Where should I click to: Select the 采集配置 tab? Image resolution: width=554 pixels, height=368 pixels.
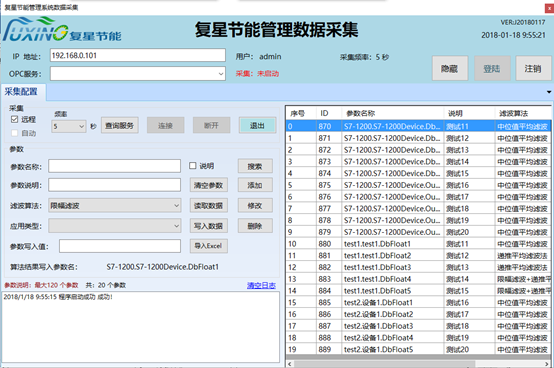[x=23, y=92]
